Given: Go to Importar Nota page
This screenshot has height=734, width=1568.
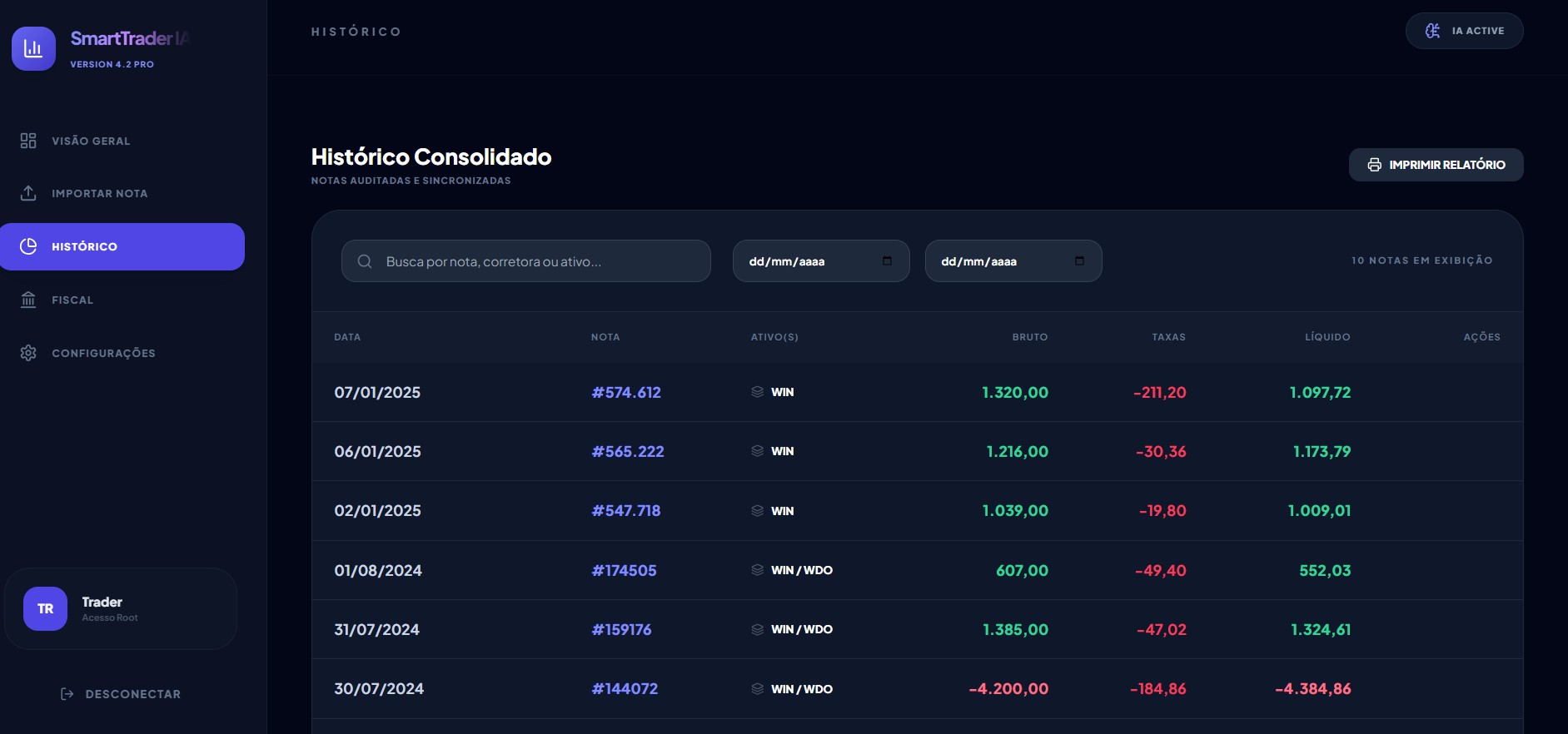Looking at the screenshot, I should tap(99, 193).
